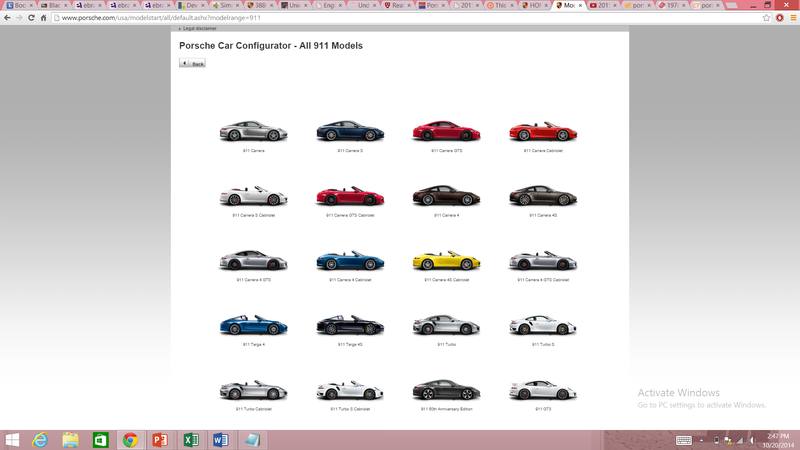Screen dimensions: 800x450
Task: Open PowerPoint from the taskbar
Action: pos(160,440)
